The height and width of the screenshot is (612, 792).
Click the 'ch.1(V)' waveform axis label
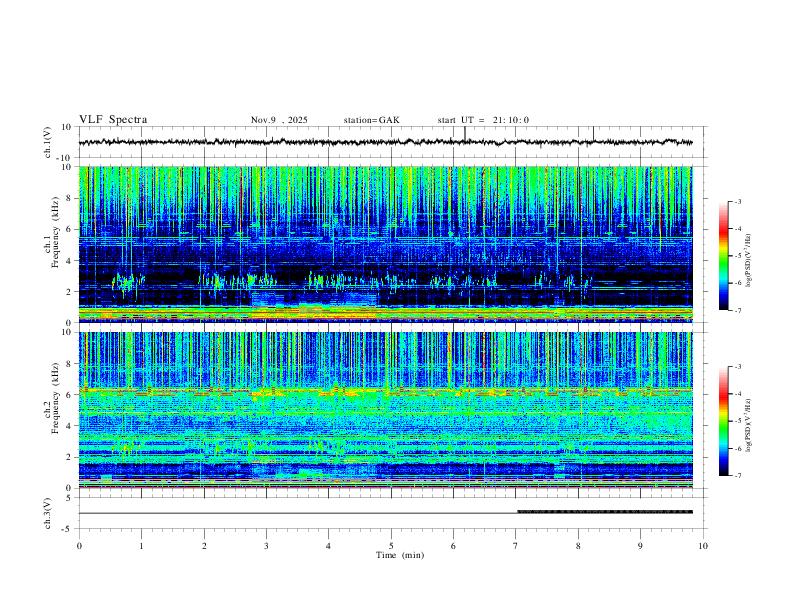click(48, 142)
